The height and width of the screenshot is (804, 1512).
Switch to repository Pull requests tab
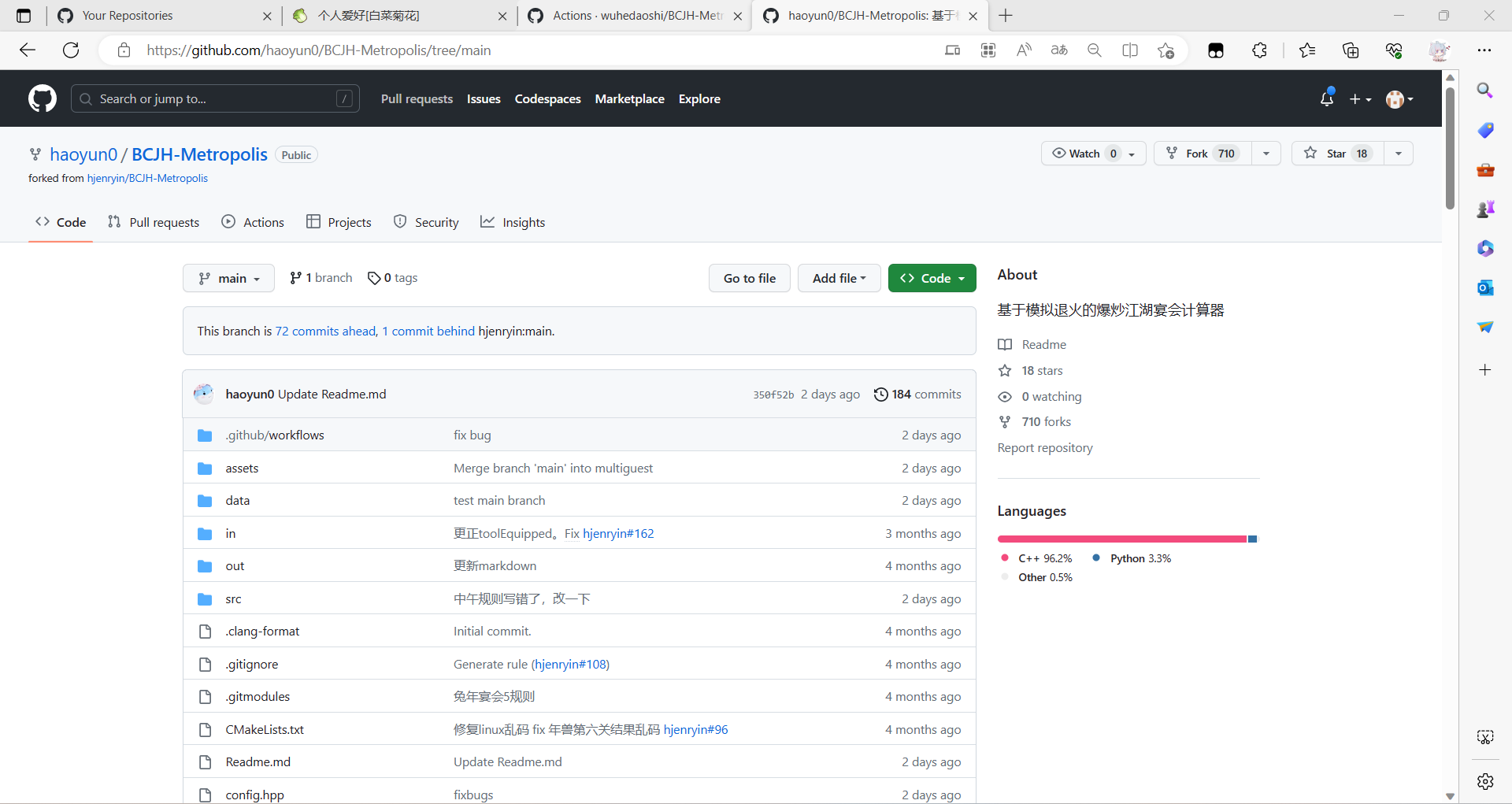[x=154, y=222]
